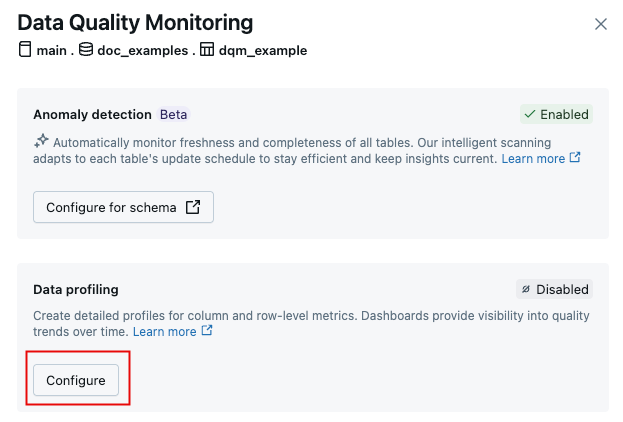This screenshot has height=422, width=623.
Task: Open Learn more link for anomaly detection
Action: tap(533, 158)
